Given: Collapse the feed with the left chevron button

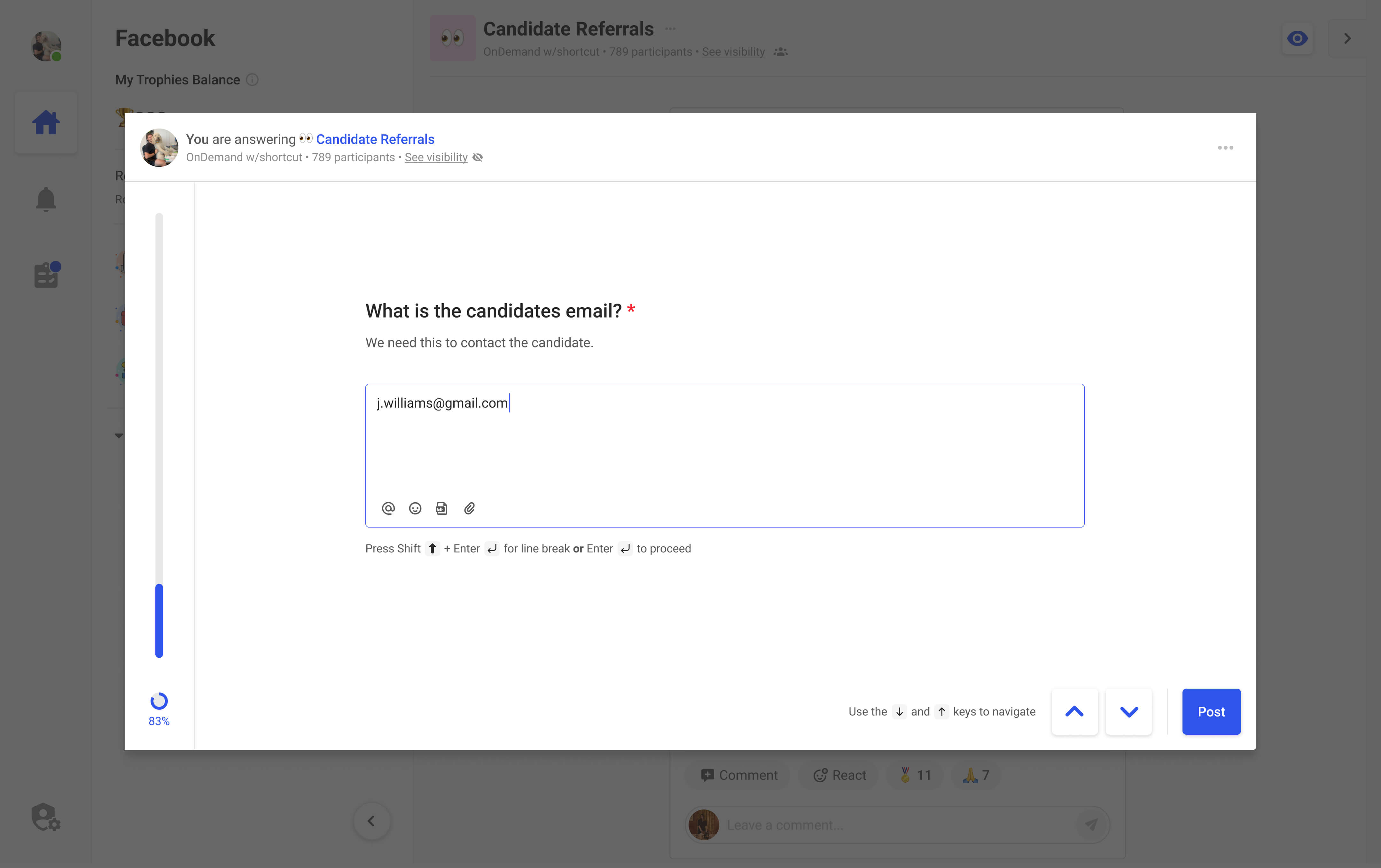Looking at the screenshot, I should (372, 821).
